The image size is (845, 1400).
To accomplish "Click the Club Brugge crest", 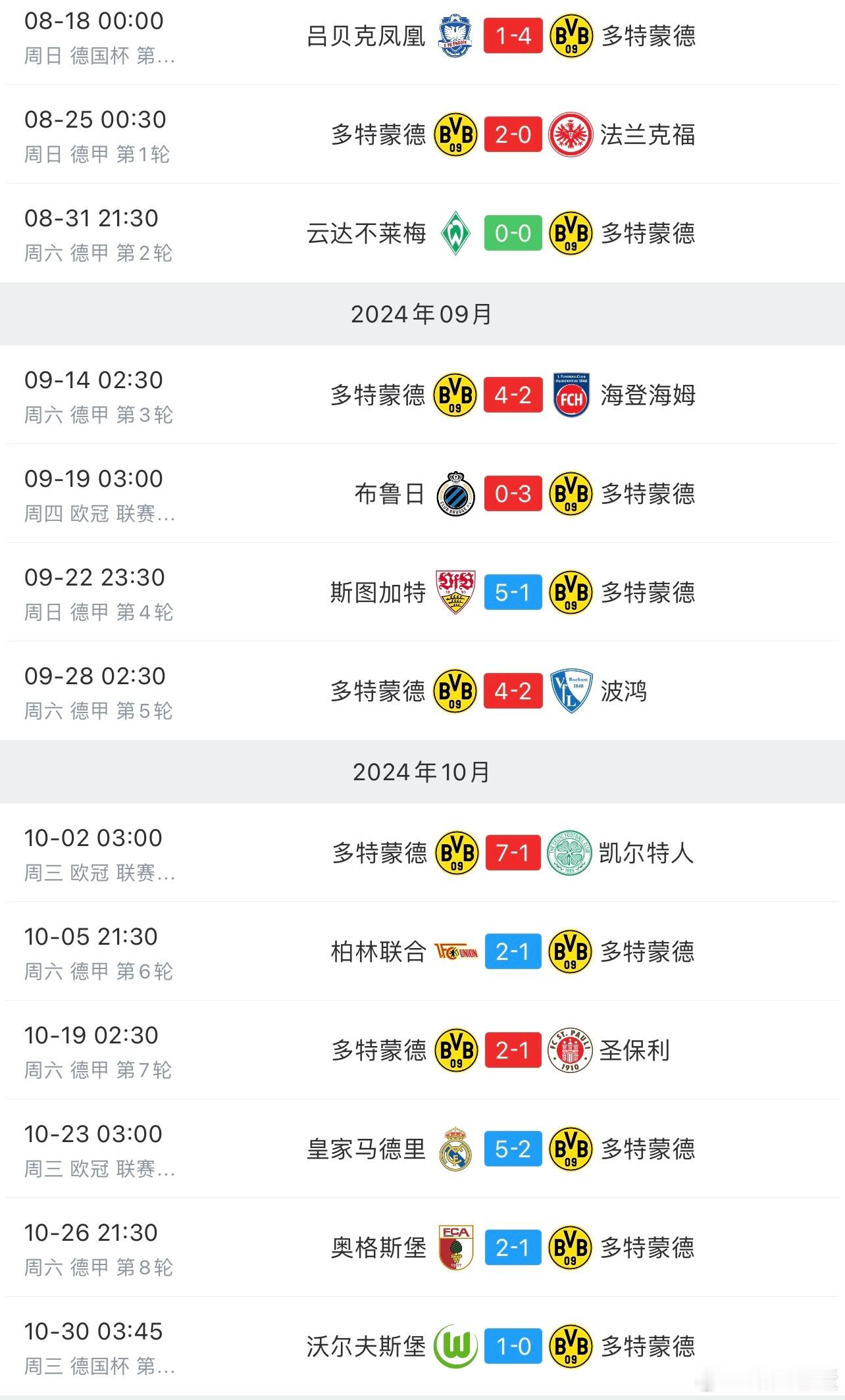I will click(455, 493).
